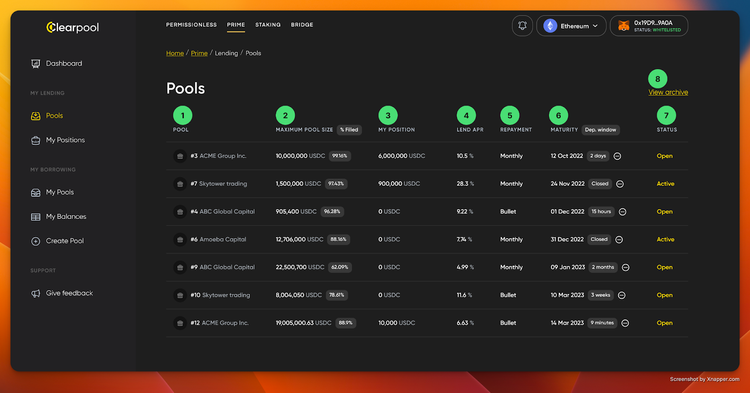This screenshot has height=393, width=750.
Task: Expand circle icon on #7 Skytower row
Action: coord(620,184)
